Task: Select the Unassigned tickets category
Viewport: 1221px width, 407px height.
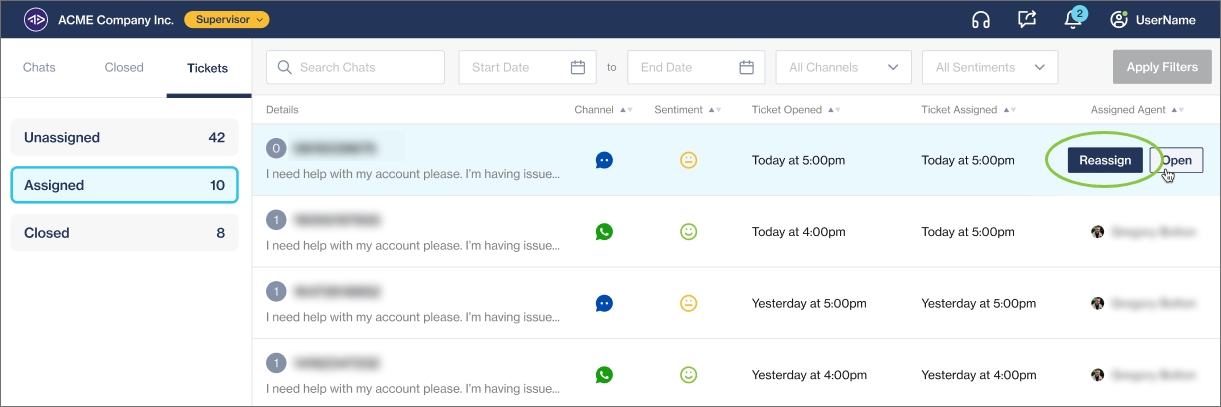Action: [124, 138]
